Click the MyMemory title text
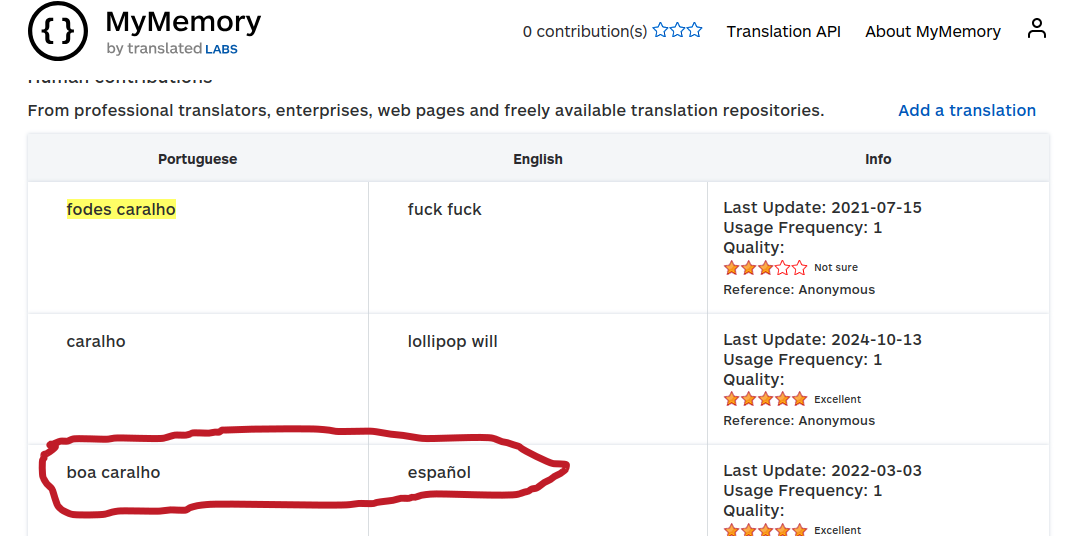The height and width of the screenshot is (536, 1082). tap(183, 21)
